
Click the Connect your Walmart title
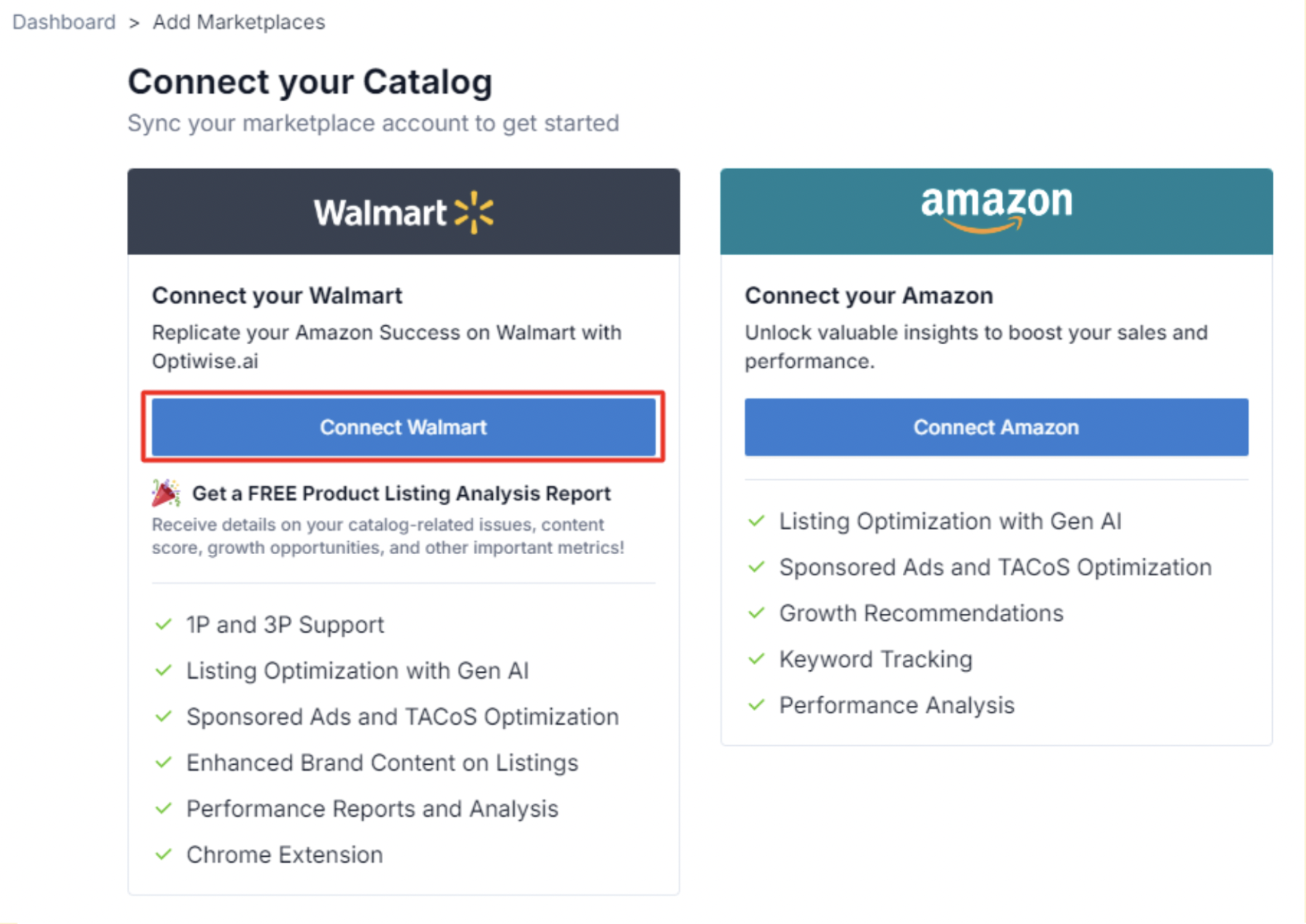[277, 295]
